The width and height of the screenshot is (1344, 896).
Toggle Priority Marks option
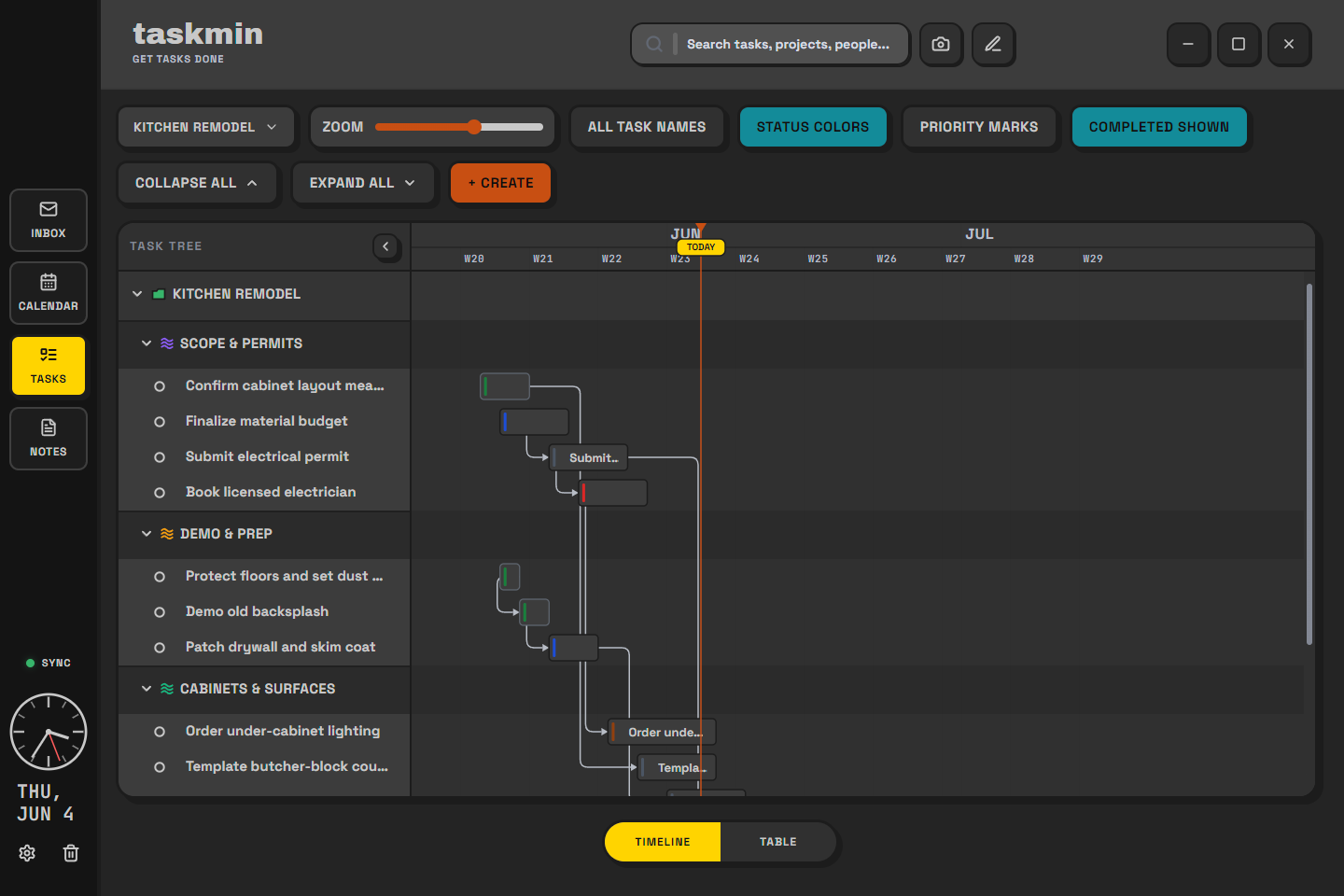[979, 127]
